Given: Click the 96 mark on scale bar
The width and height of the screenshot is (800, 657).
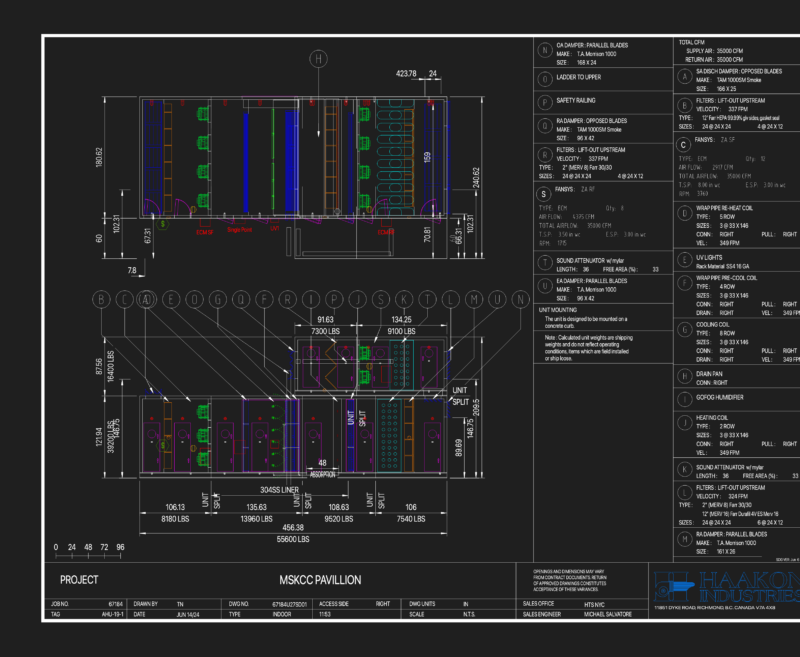Looking at the screenshot, I should (120, 547).
